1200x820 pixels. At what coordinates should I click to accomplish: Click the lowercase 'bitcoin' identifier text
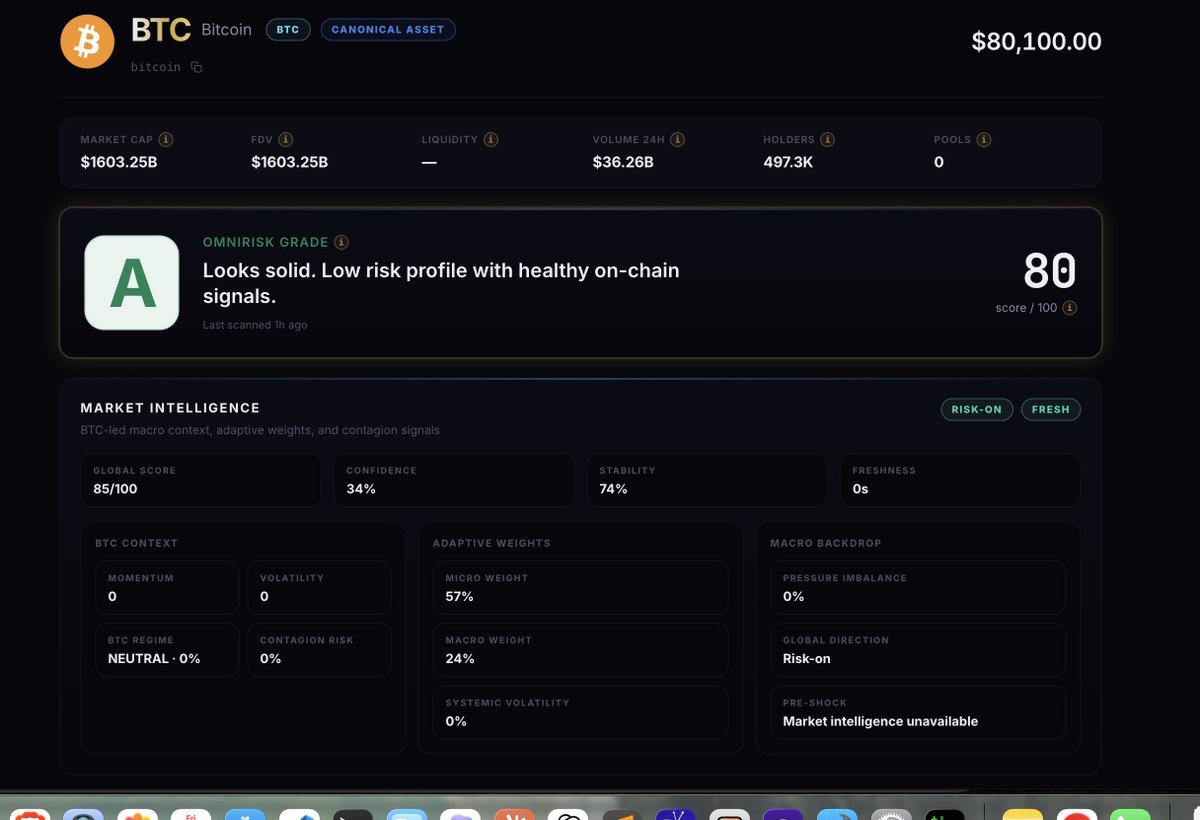click(156, 67)
